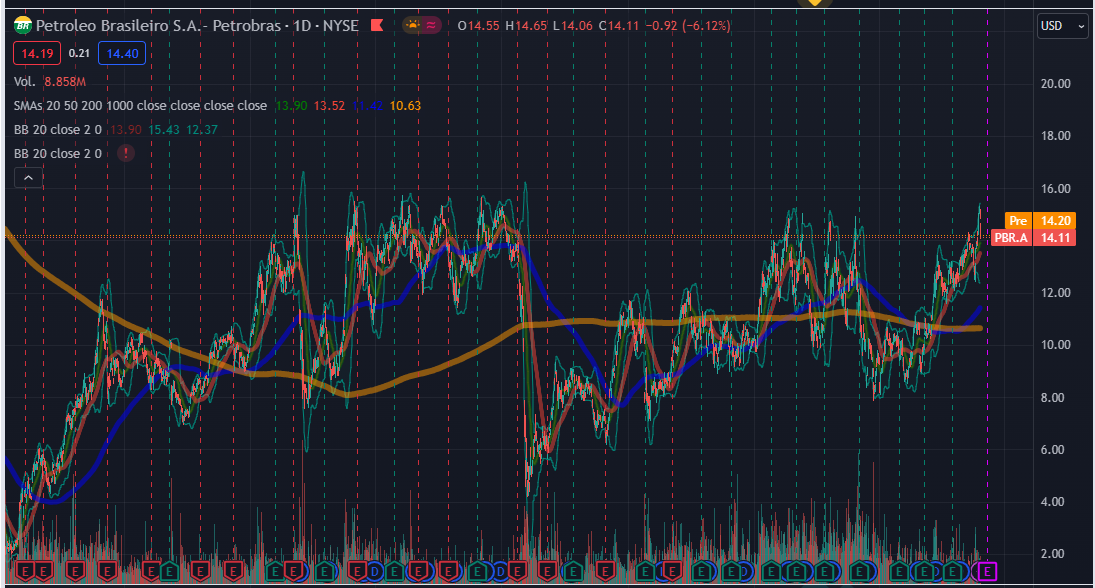This screenshot has height=588, width=1095.
Task: Click the red flag icon next to NYSE
Action: [377, 26]
